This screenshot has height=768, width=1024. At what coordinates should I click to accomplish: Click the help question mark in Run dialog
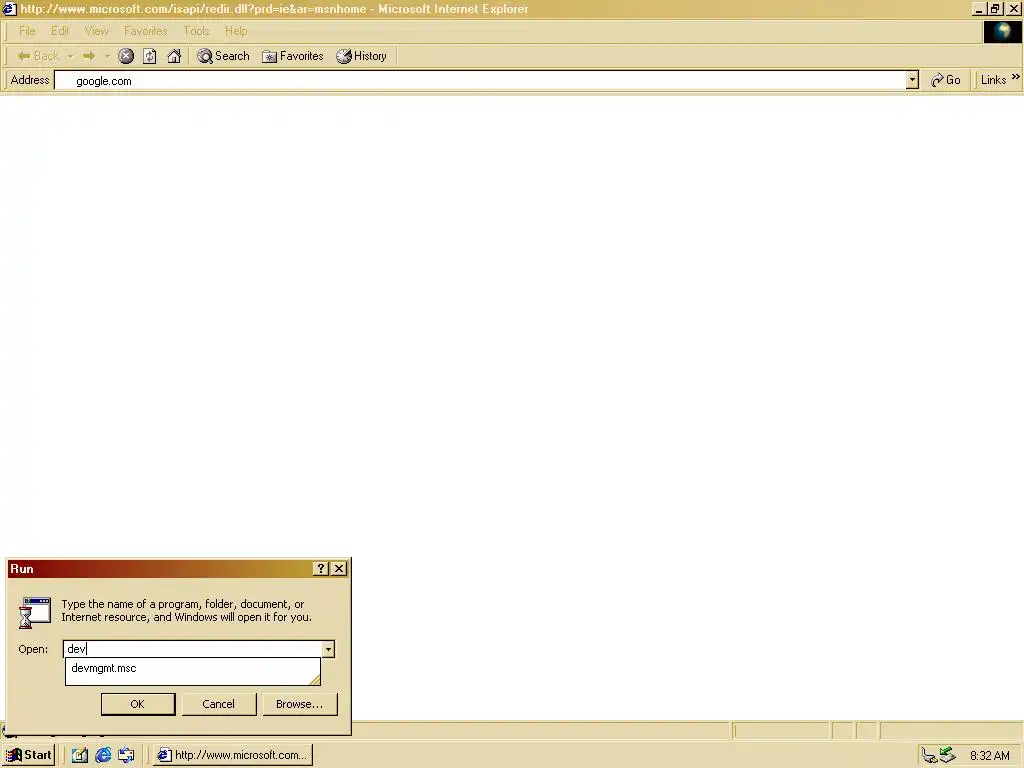coord(321,569)
